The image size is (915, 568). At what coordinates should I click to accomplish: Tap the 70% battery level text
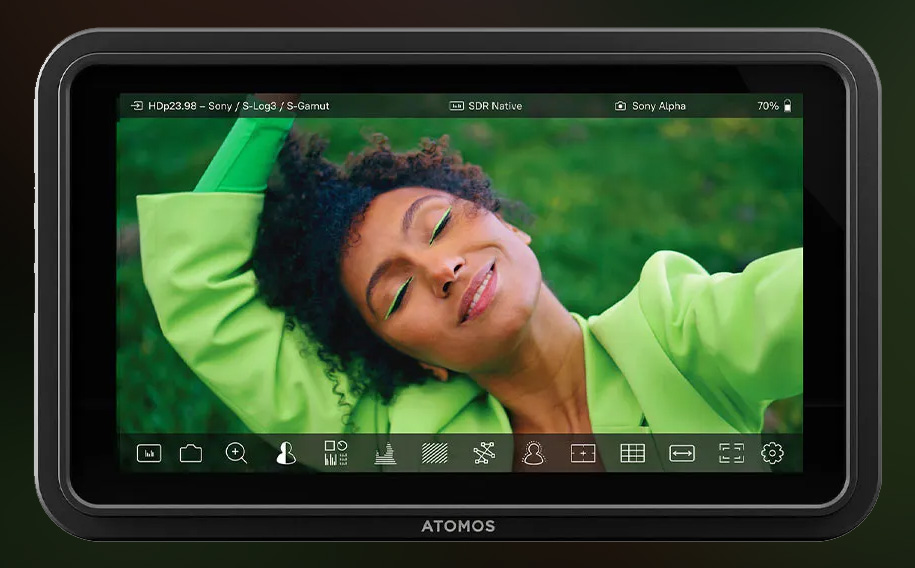(768, 106)
